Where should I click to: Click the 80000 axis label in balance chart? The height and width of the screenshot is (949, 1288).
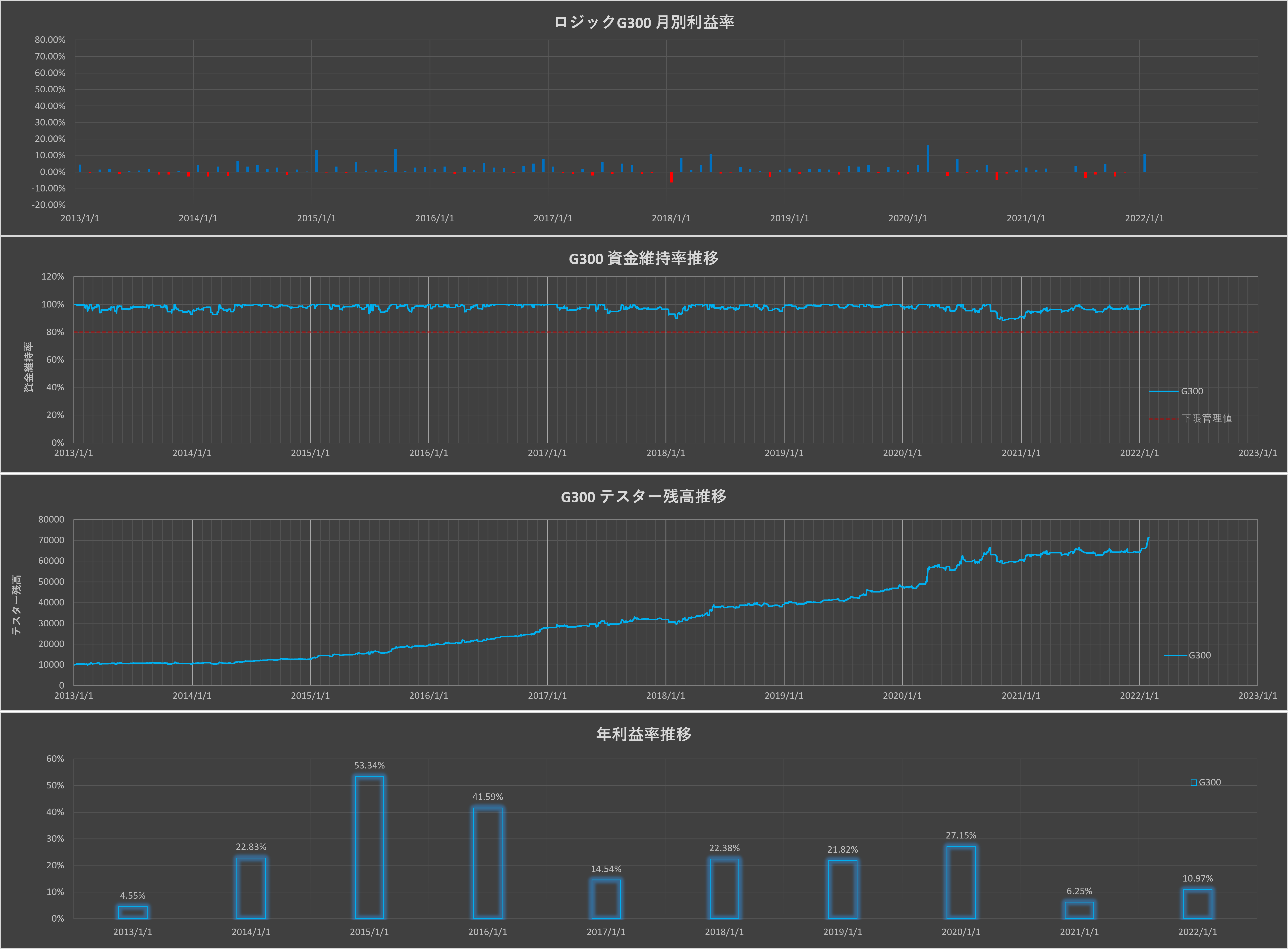point(51,519)
